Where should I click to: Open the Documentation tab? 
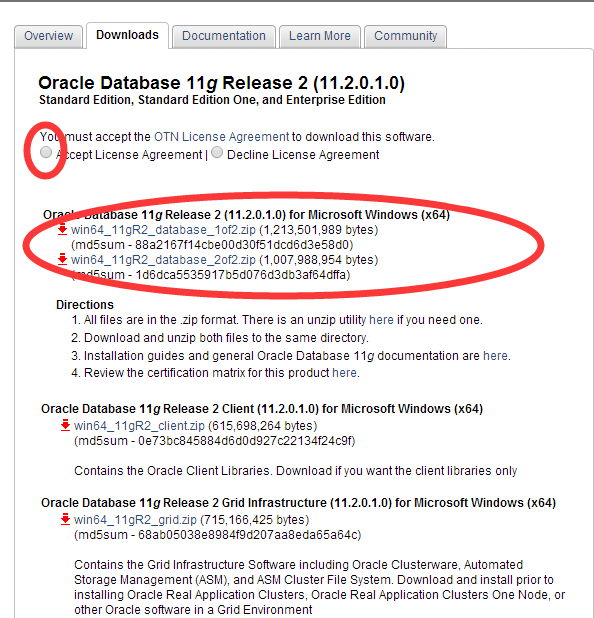coord(223,36)
